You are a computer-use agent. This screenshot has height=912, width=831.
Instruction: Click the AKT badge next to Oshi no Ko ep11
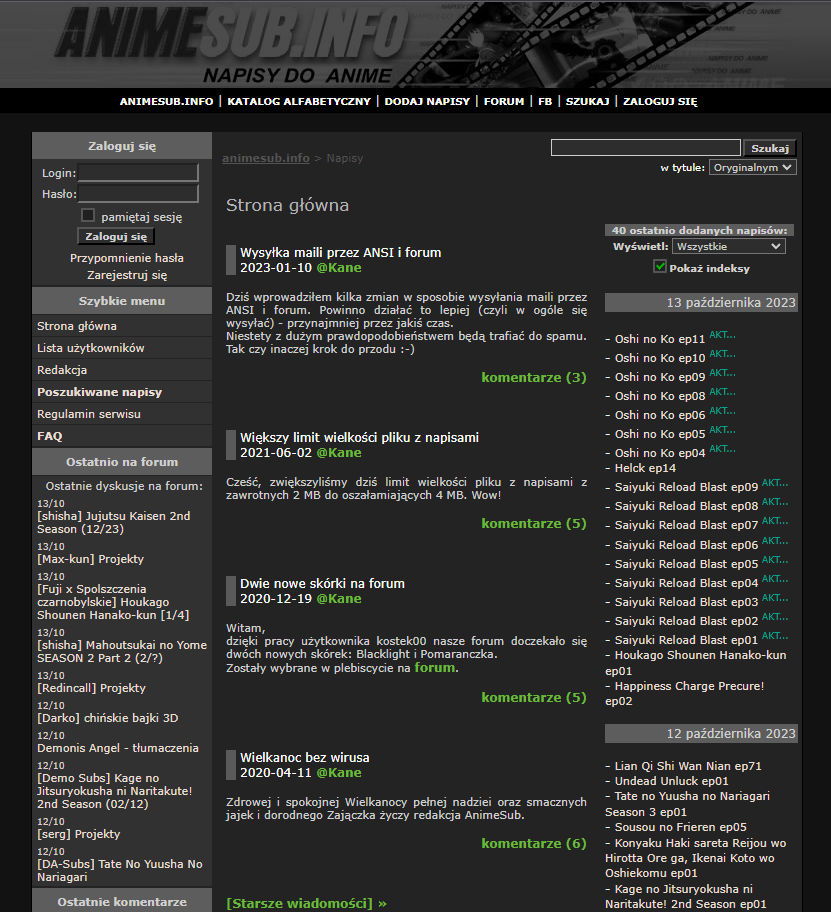point(722,337)
